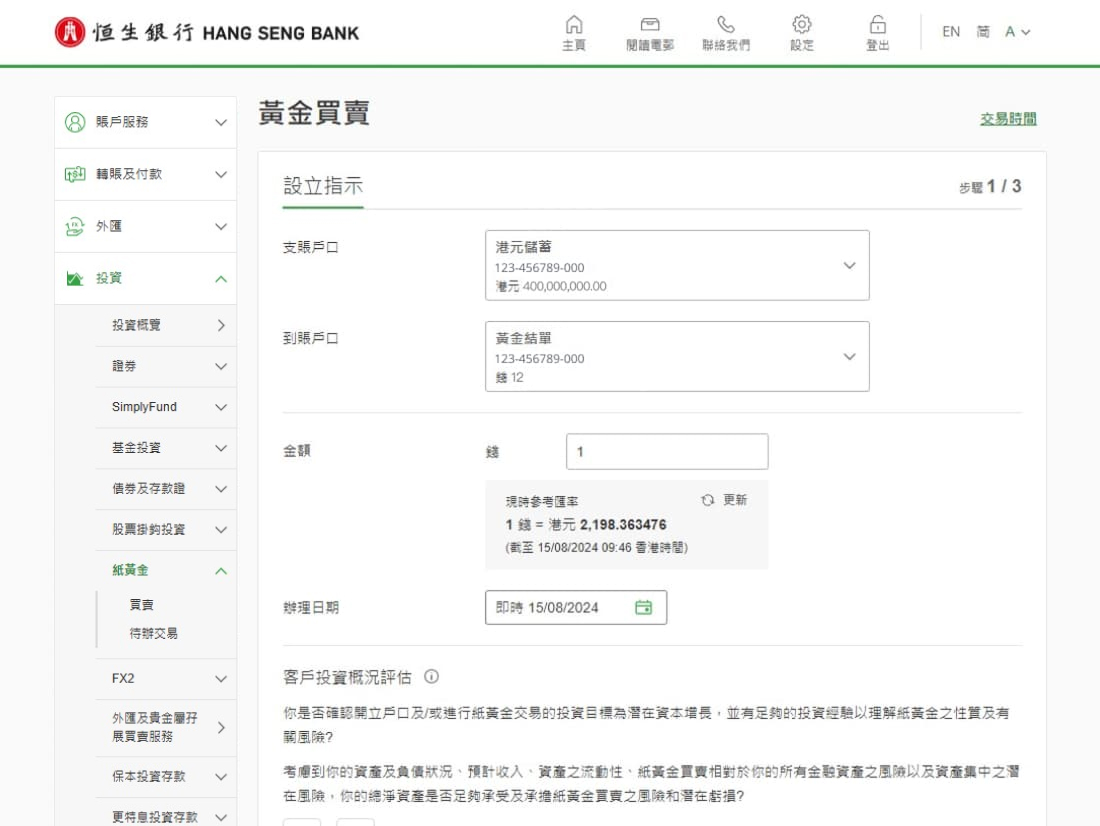Open the debit account dropdown
This screenshot has height=826, width=1100.
(676, 265)
